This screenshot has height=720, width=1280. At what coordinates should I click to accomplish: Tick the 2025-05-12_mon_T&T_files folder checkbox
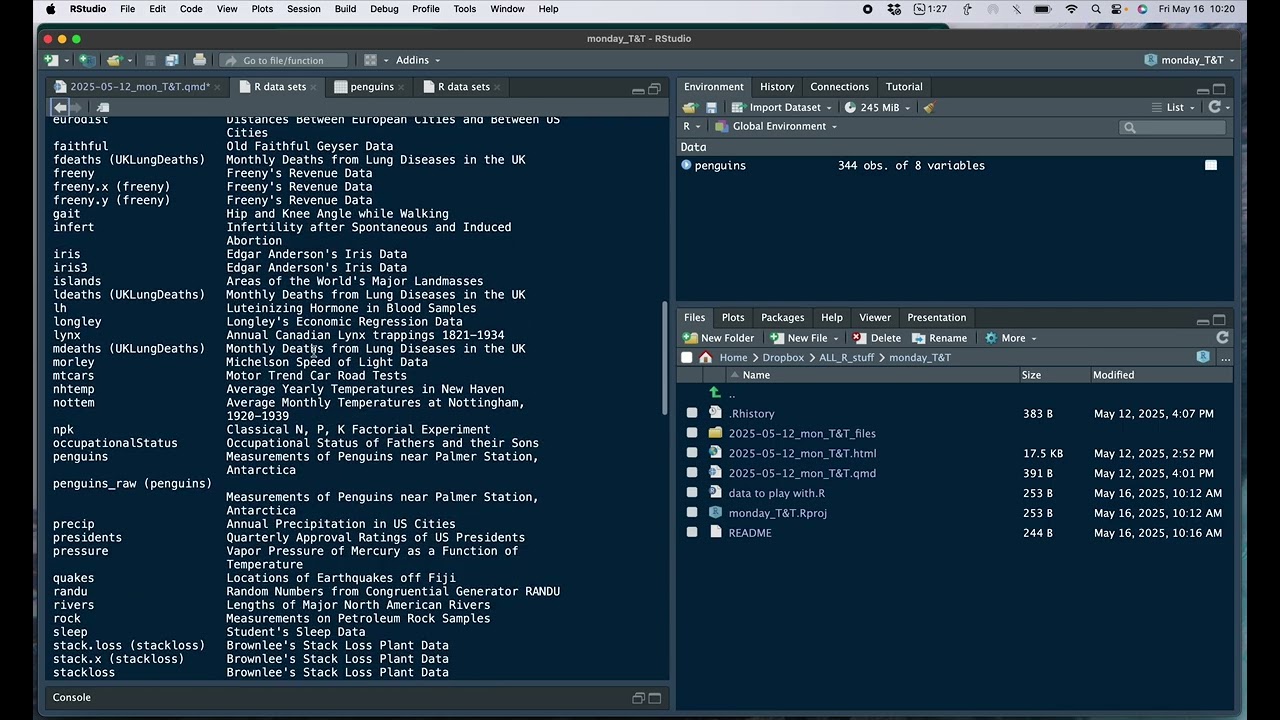coord(692,433)
